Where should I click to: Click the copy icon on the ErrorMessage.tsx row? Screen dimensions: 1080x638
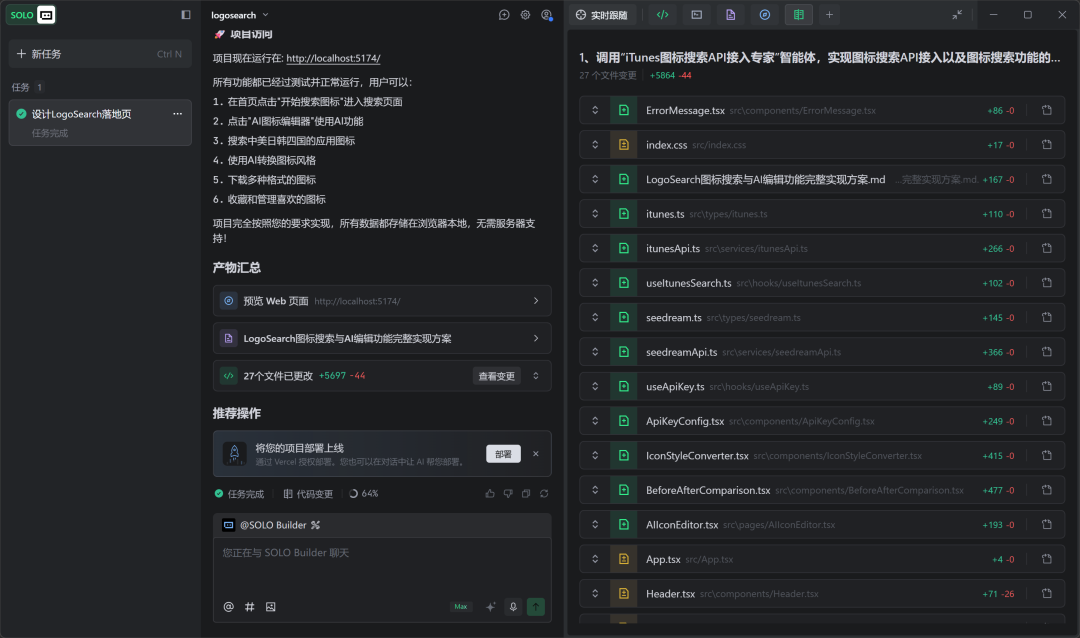[x=1046, y=110]
